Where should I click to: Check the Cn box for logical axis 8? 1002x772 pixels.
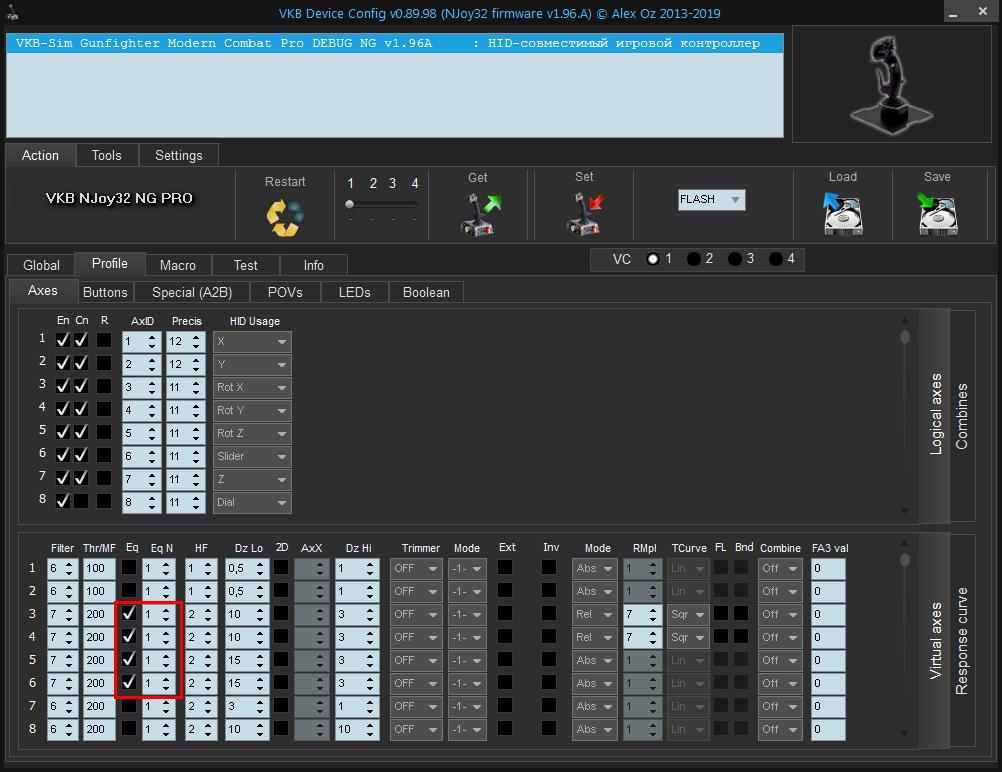coord(81,501)
